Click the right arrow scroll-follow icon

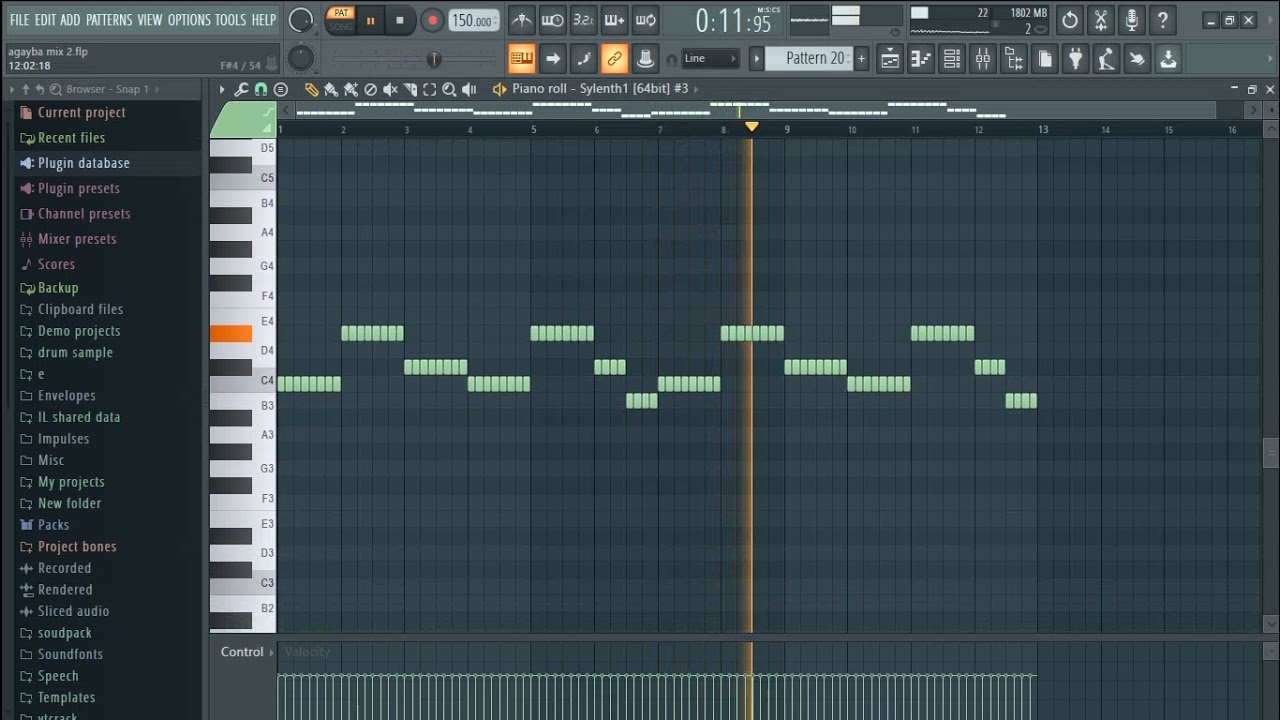point(552,59)
